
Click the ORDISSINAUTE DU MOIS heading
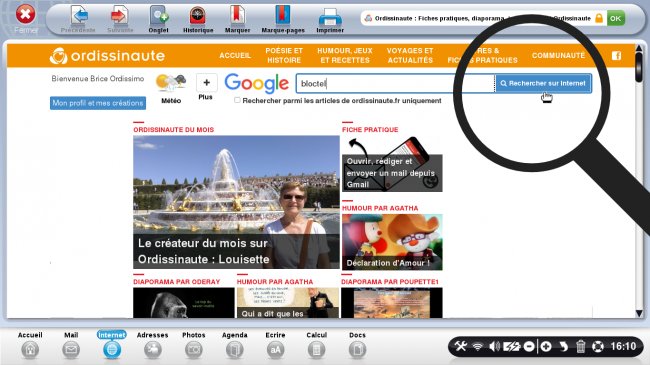[174, 130]
